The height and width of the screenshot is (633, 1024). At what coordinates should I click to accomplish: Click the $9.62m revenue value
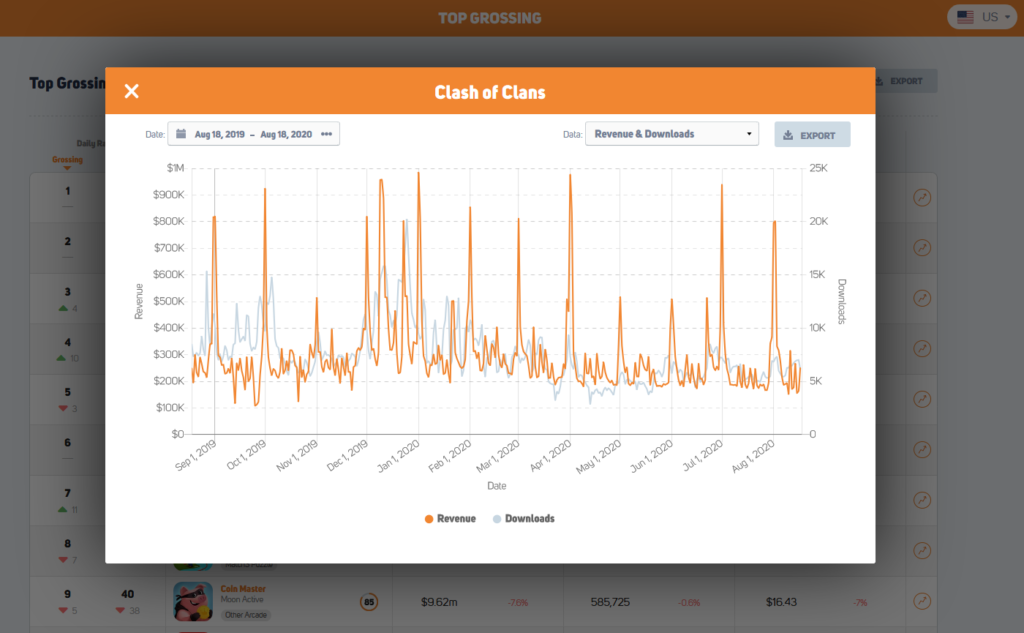coord(439,602)
